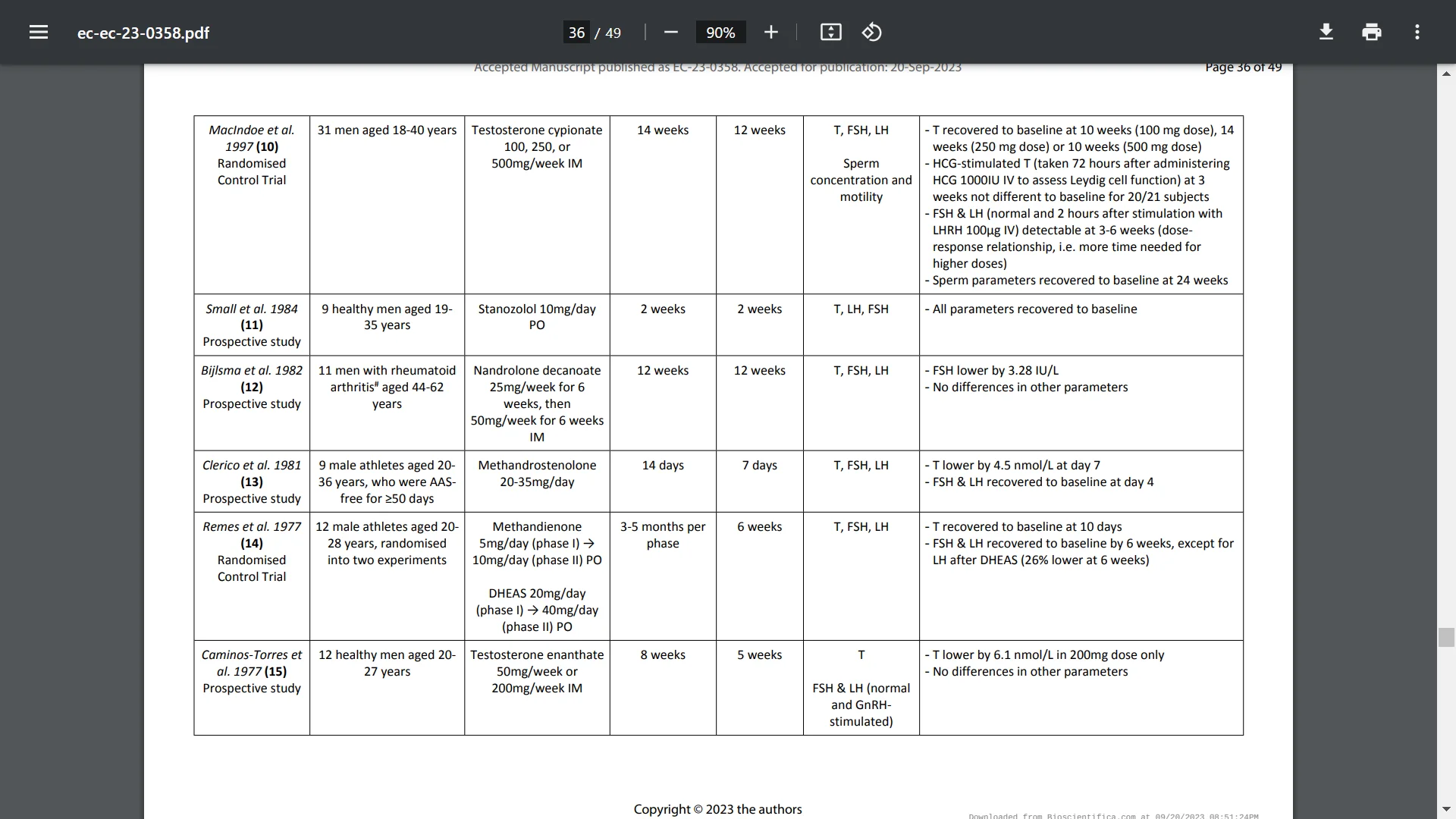Click the scroll up arrow on scrollbar
The image size is (1456, 819).
coord(1446,74)
